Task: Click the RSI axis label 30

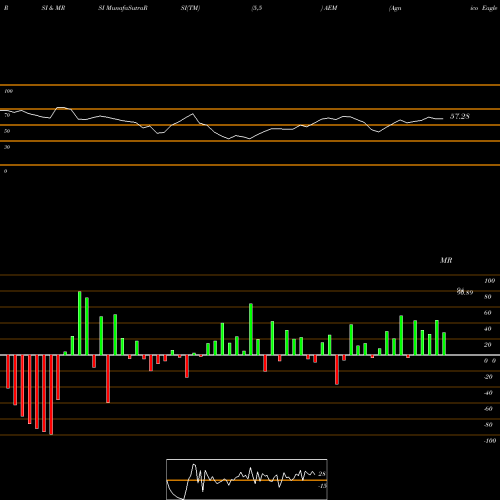Action: coord(7,147)
